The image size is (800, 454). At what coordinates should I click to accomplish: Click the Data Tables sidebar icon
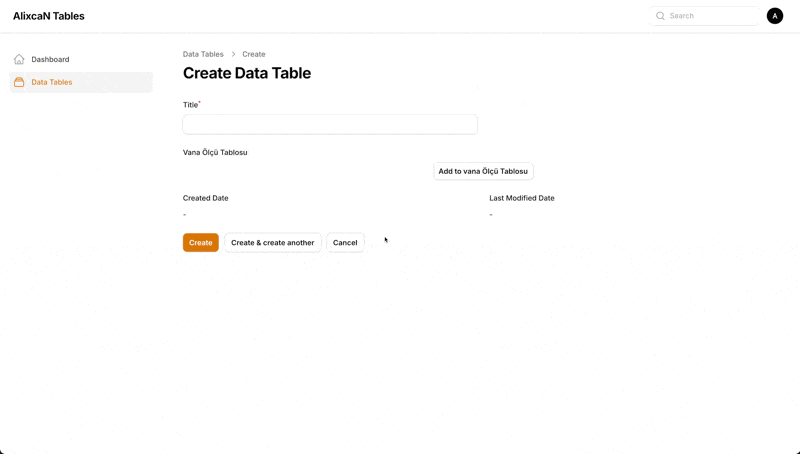[x=19, y=82]
